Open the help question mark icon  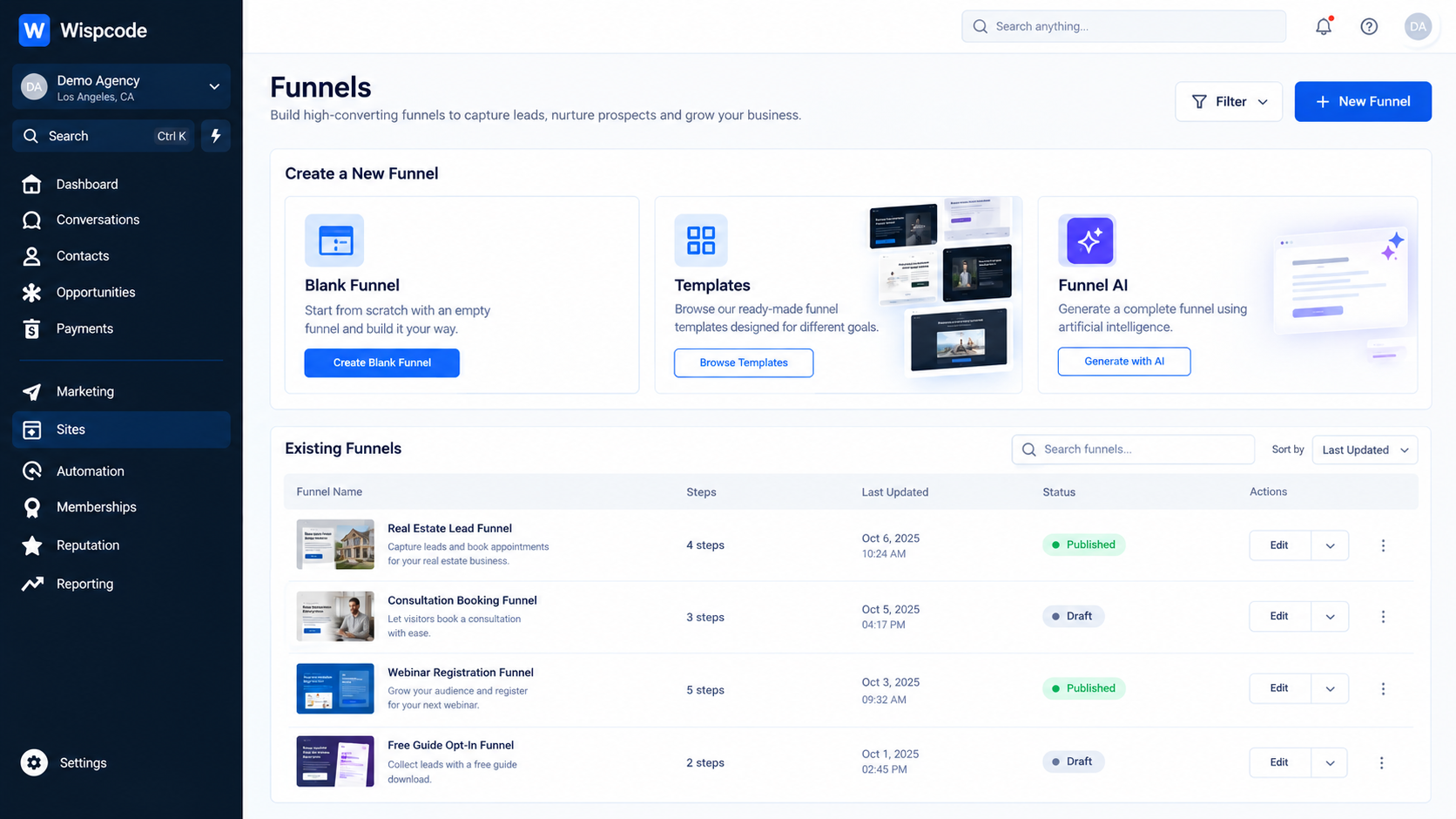click(1369, 26)
